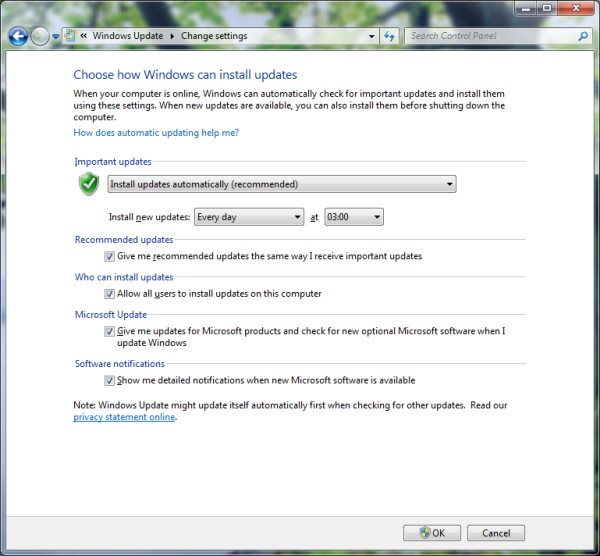
Task: Click the green shield check icon
Action: pos(89,184)
